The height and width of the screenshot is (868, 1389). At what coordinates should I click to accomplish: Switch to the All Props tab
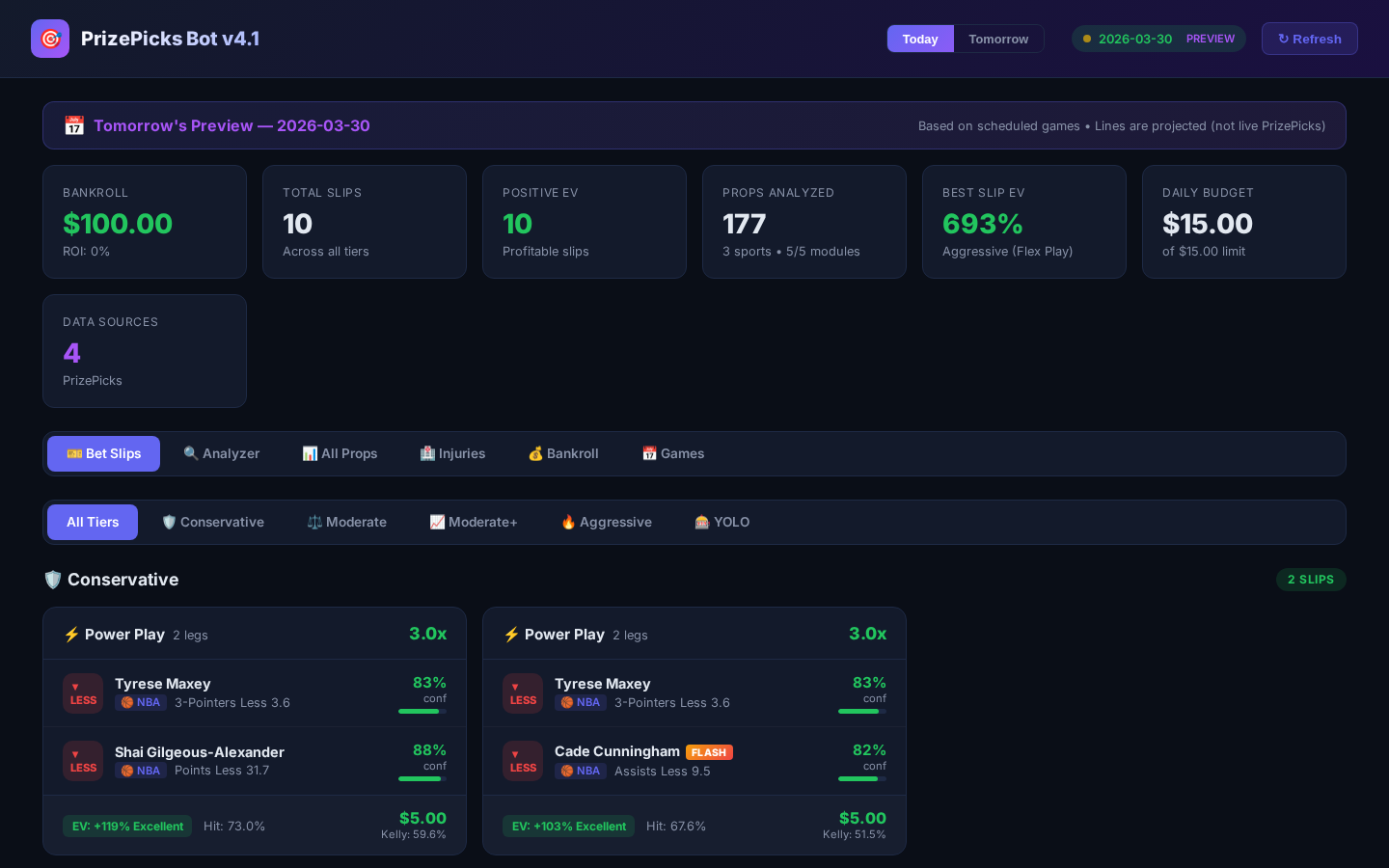340,453
